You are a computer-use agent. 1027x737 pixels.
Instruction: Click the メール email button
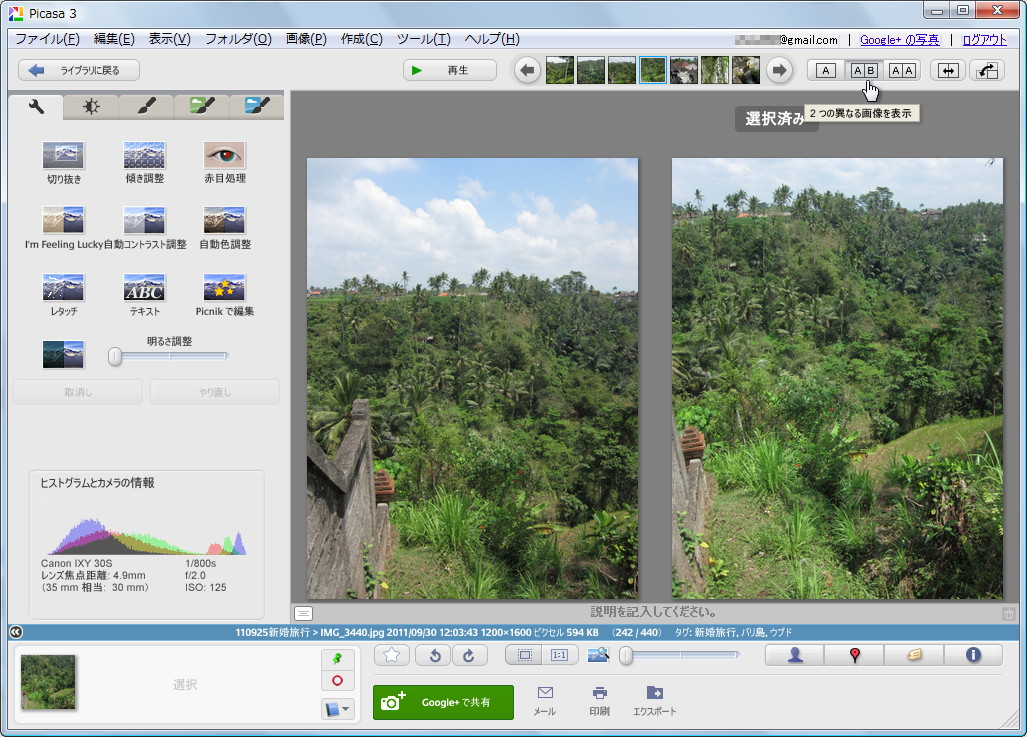(545, 701)
